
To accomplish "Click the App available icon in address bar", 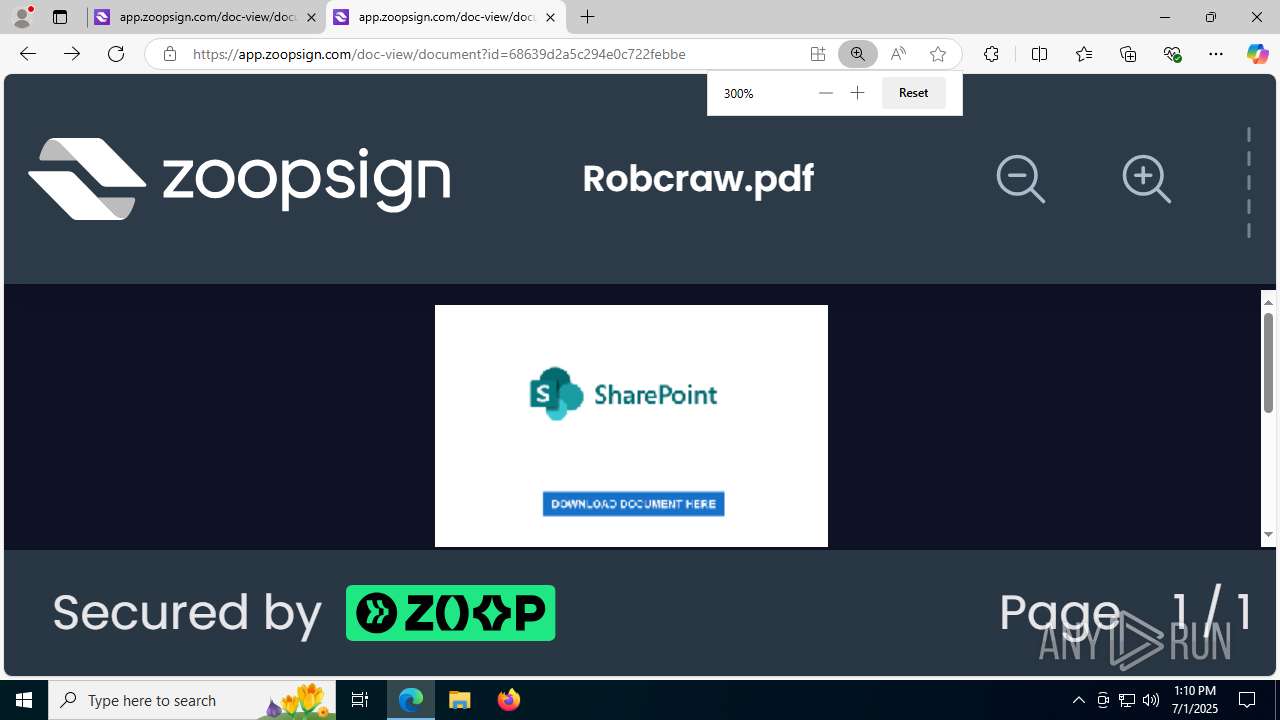I will (817, 54).
